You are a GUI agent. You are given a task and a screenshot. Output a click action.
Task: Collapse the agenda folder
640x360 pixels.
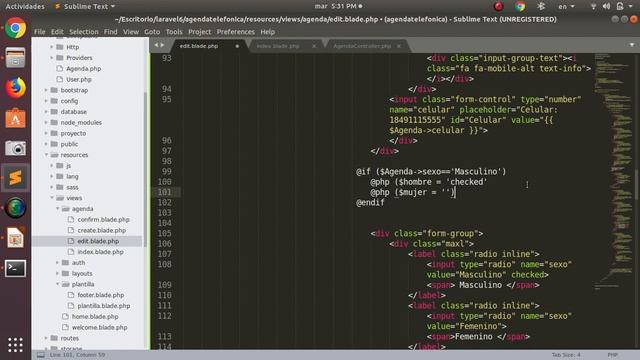(x=58, y=209)
